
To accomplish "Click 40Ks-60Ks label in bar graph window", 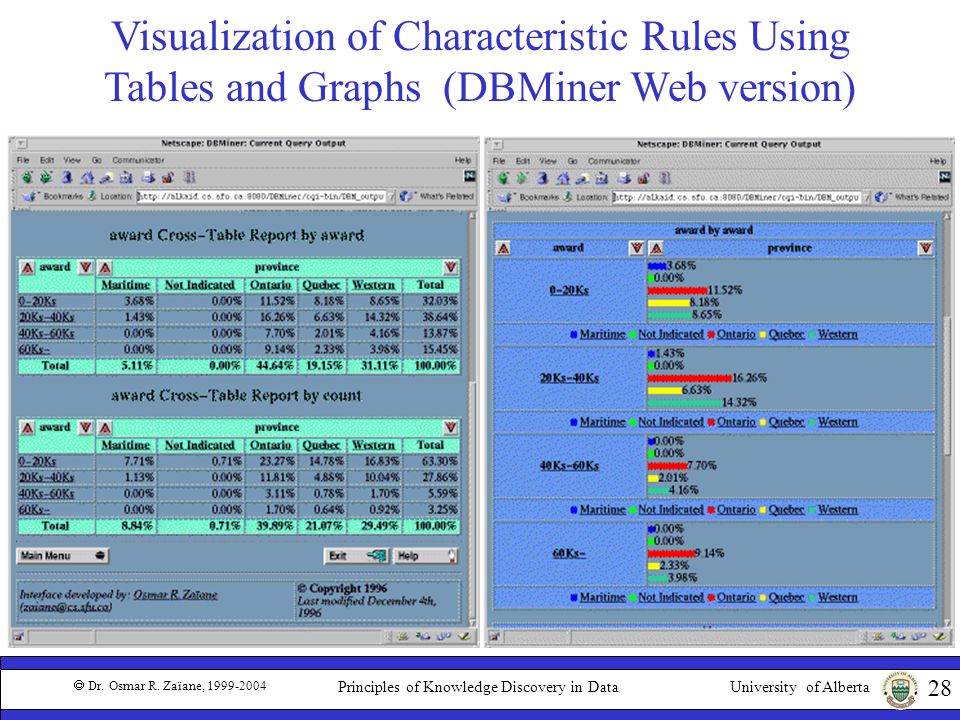I will 569,465.
